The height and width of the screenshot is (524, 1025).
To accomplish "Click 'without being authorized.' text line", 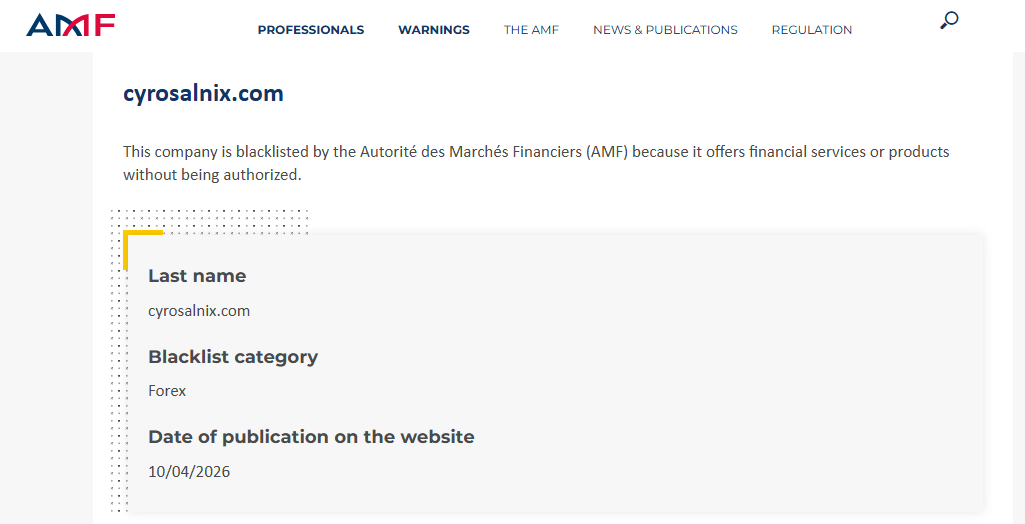I will coord(212,175).
